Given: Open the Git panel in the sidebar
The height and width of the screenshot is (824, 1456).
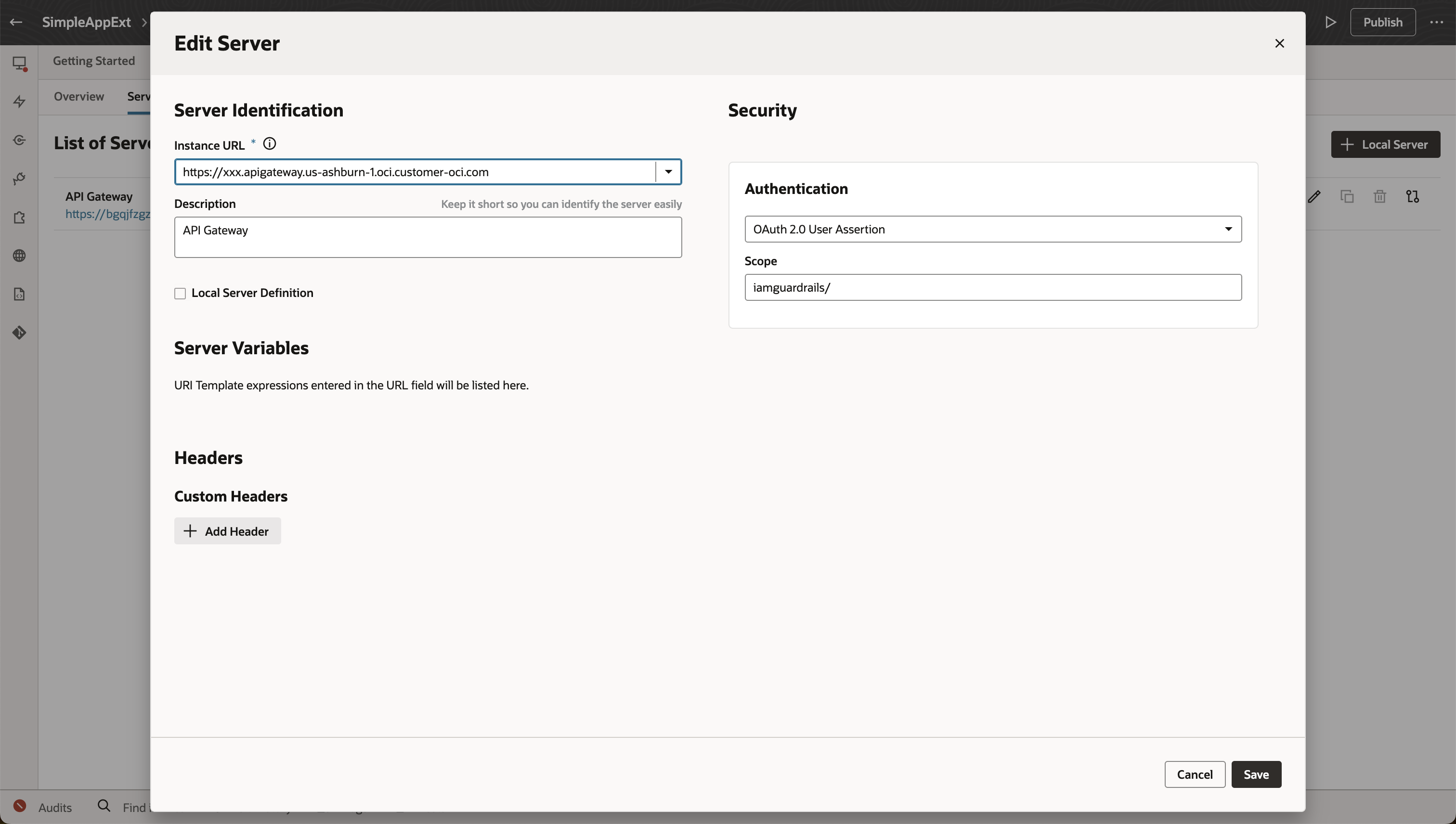Looking at the screenshot, I should pos(19,332).
